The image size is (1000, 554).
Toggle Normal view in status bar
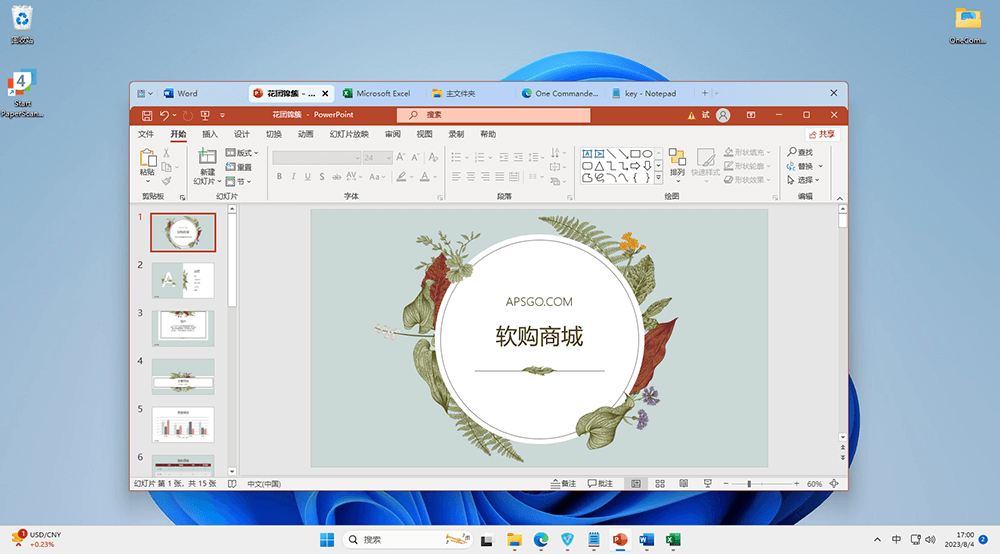pos(636,484)
